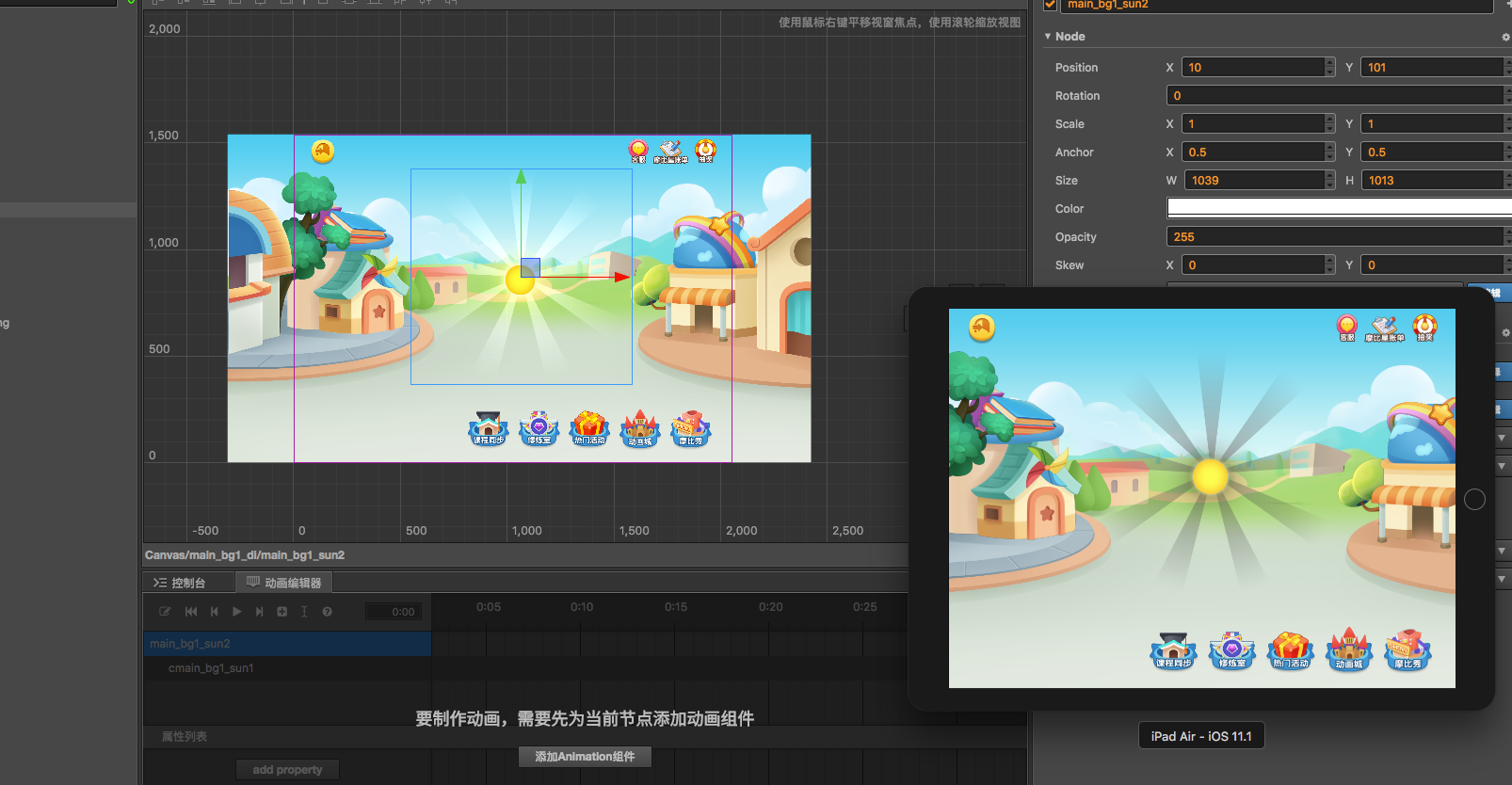Collapse the Node properties section
The height and width of the screenshot is (785, 1512).
click(x=1048, y=37)
